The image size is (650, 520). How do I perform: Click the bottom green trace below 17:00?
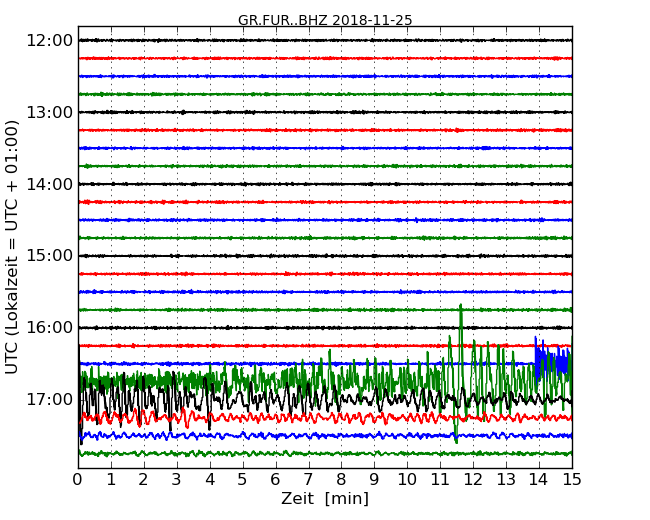coord(325,454)
